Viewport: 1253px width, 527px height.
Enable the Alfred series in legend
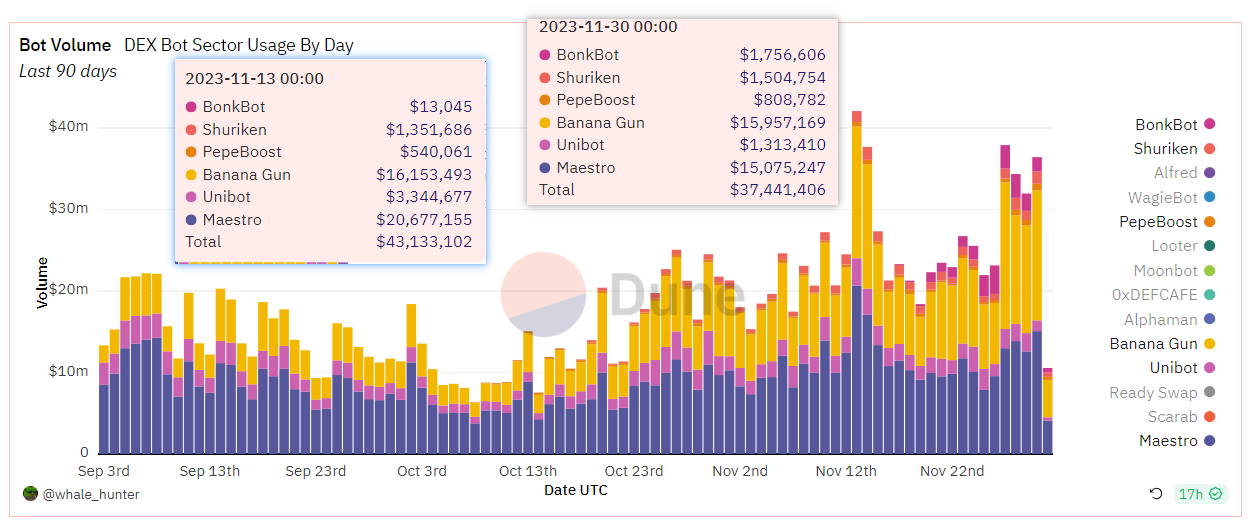pyautogui.click(x=1175, y=173)
